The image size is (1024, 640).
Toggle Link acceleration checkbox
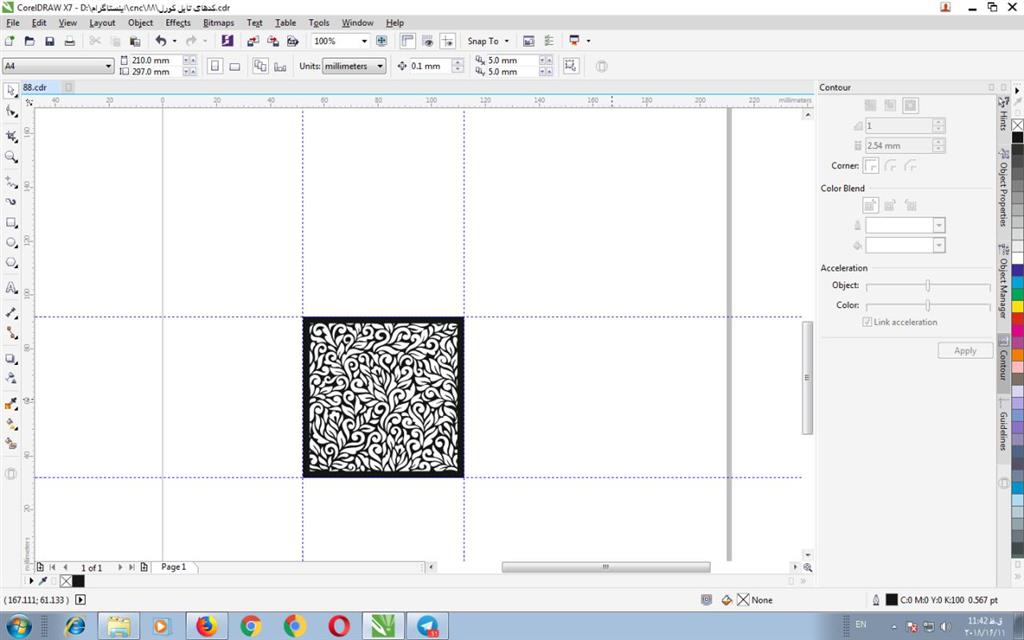(x=867, y=322)
